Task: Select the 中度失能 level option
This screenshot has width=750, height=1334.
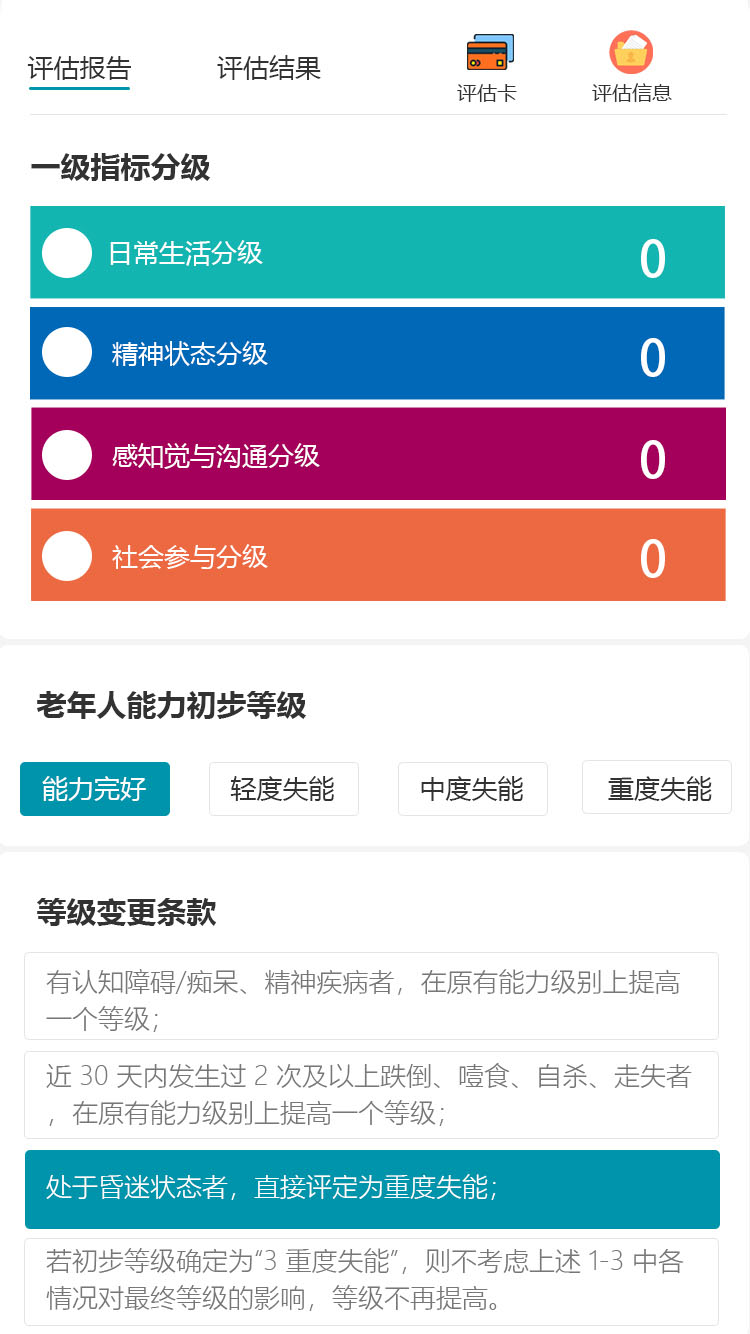Action: [472, 789]
